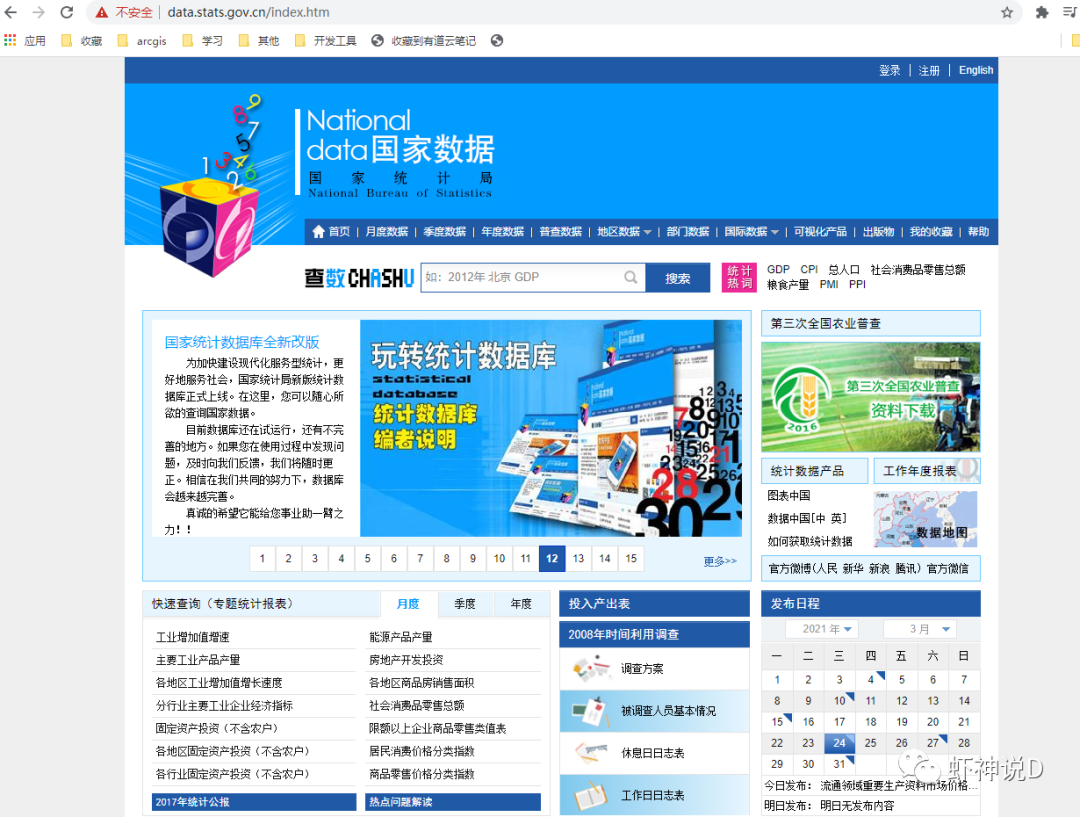Click the 更多>> link under carousel
Viewport: 1080px width, 817px height.
(x=720, y=561)
